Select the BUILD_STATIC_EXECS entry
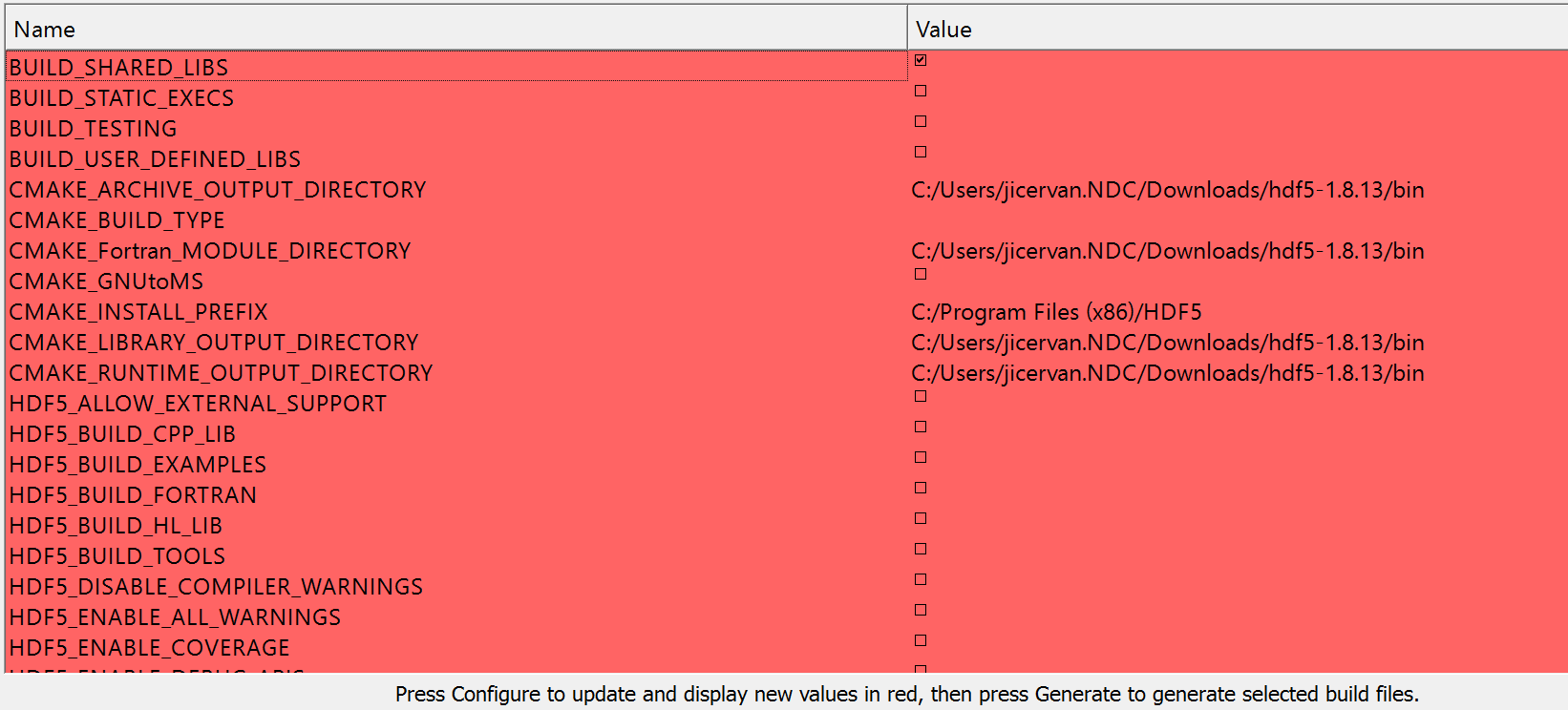1568x710 pixels. pyautogui.click(x=121, y=98)
